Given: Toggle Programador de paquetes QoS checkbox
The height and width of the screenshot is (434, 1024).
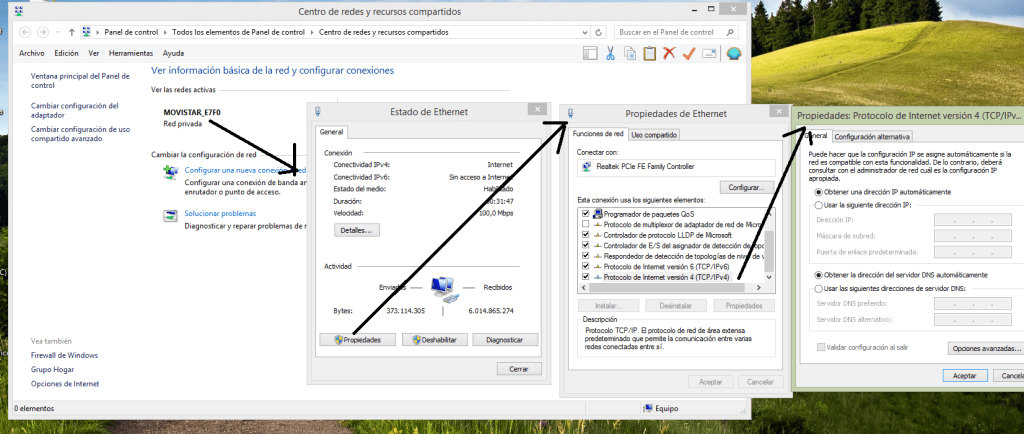Looking at the screenshot, I should point(586,214).
